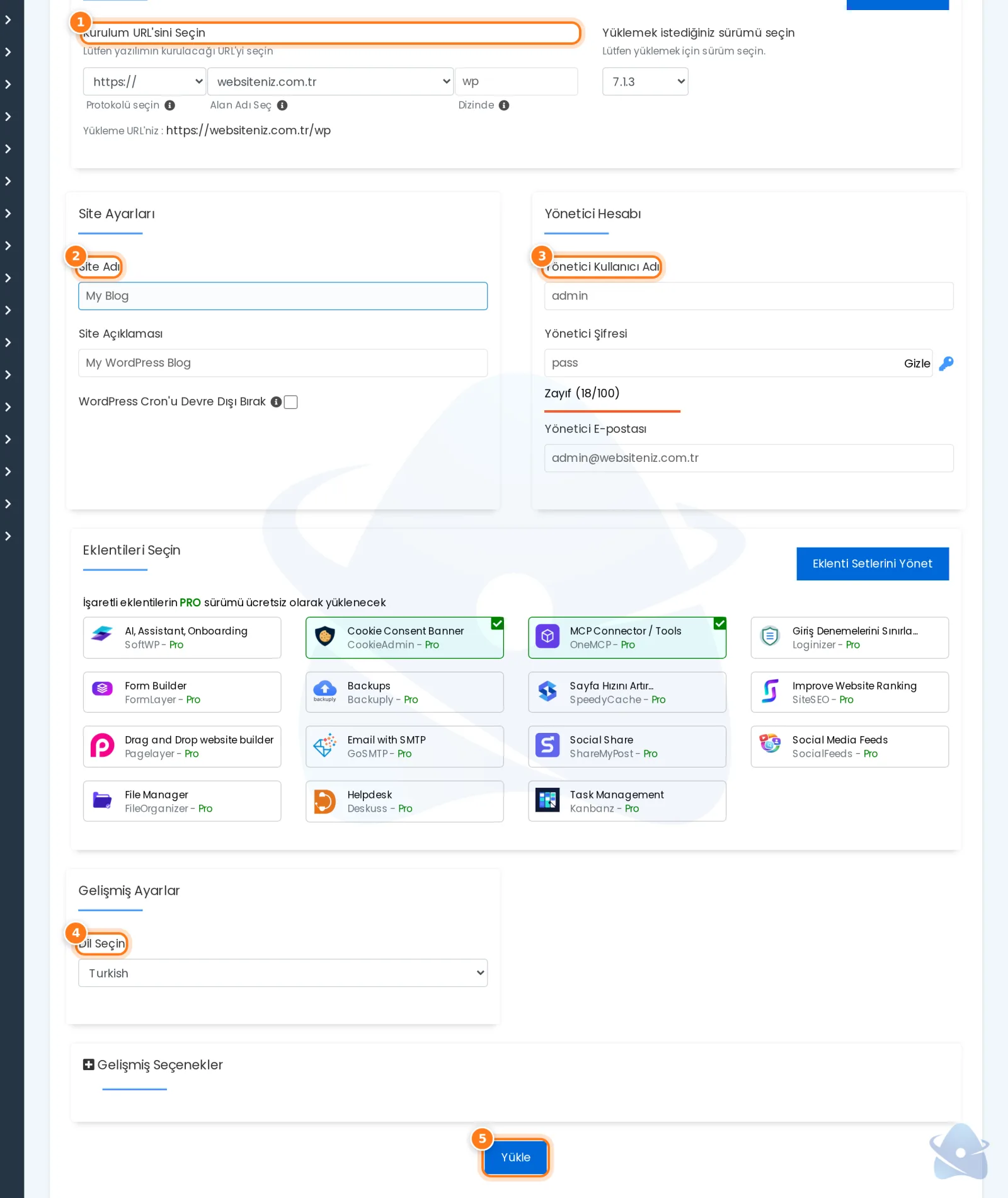Select the Improve Website Ranking plugin card

[850, 692]
